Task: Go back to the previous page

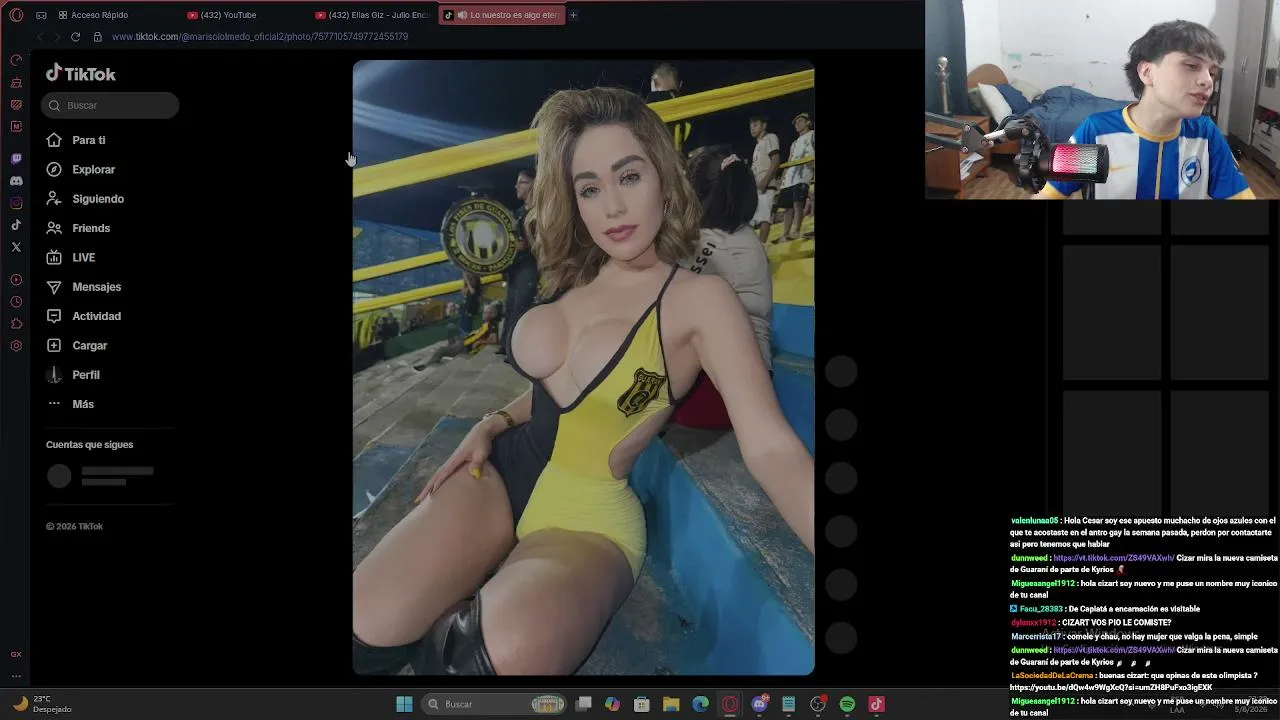Action: coord(40,37)
